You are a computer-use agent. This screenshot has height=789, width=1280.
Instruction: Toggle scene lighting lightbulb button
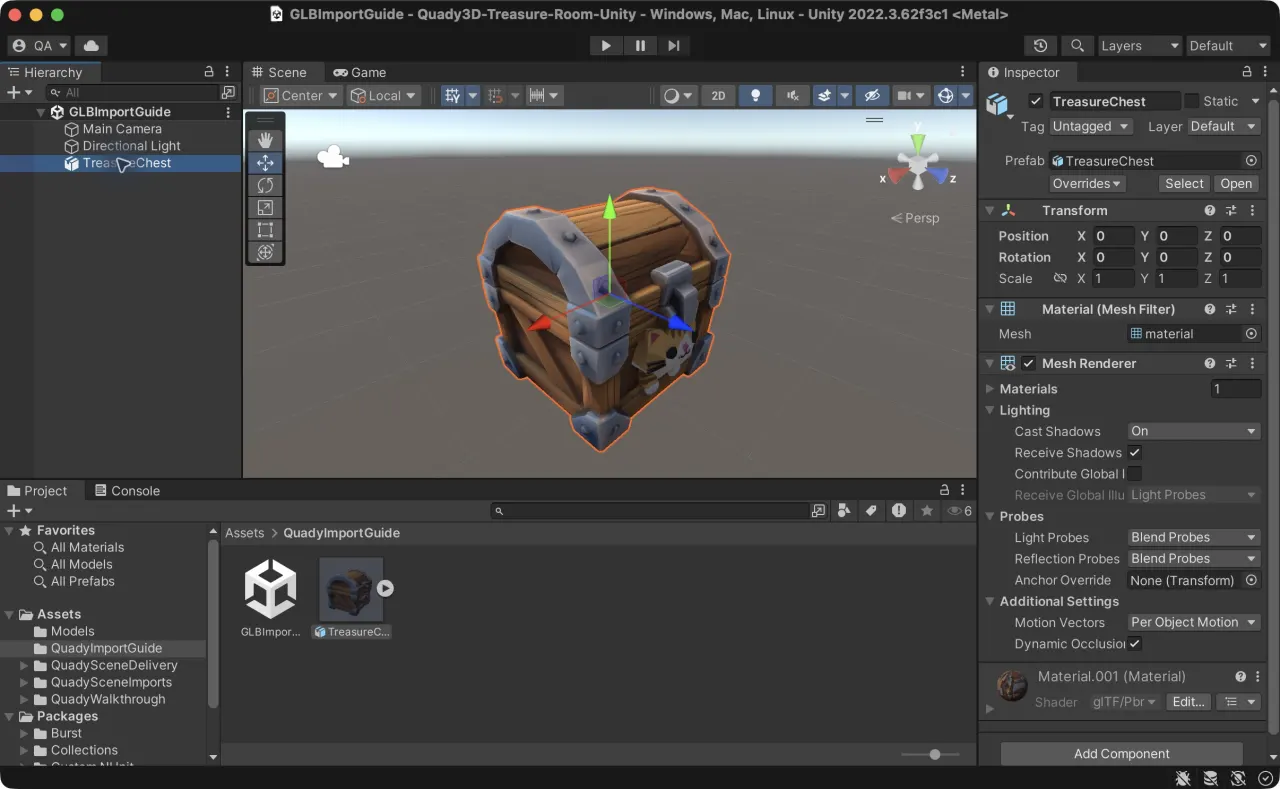pos(755,96)
